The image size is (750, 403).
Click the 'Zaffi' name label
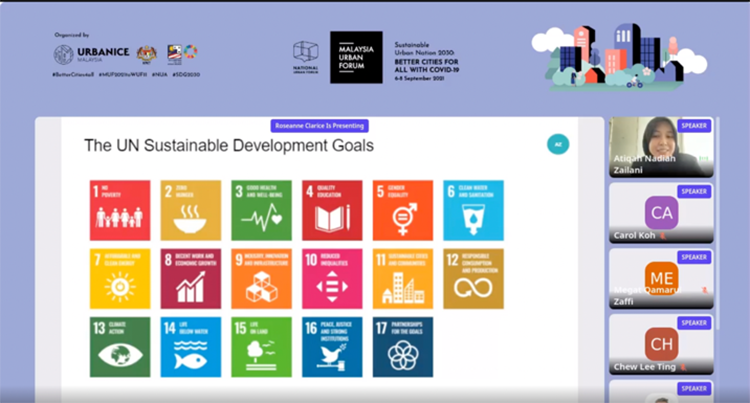tap(624, 302)
